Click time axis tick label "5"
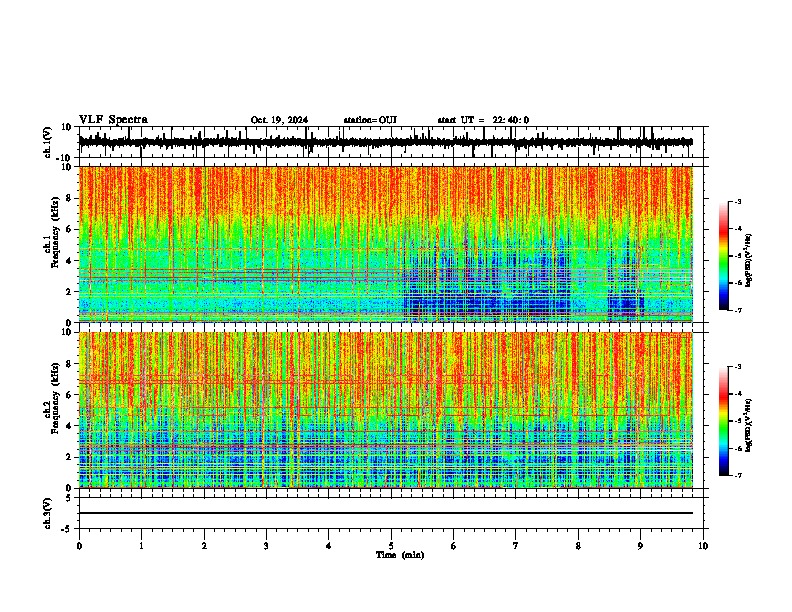Screen dimensions: 792x612 pos(391,546)
